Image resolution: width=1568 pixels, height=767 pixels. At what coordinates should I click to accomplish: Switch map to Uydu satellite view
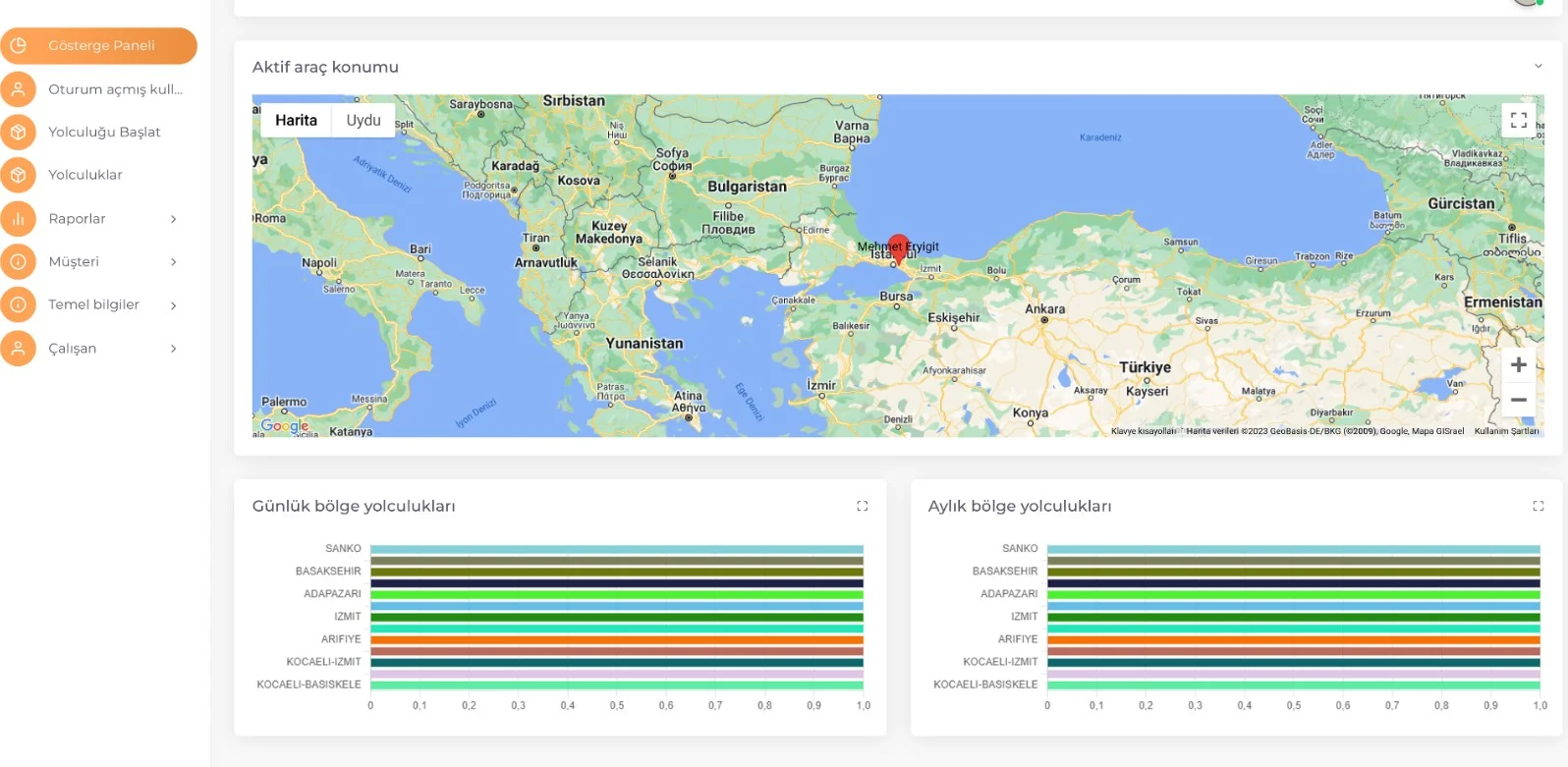coord(363,120)
